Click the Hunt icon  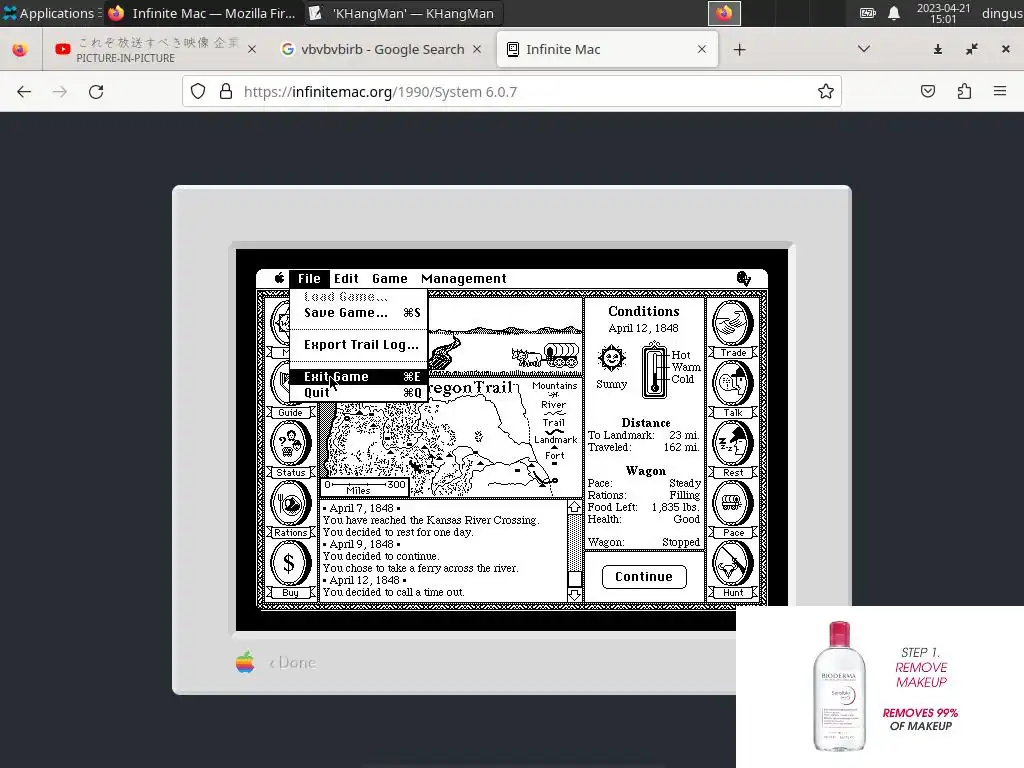coord(733,564)
